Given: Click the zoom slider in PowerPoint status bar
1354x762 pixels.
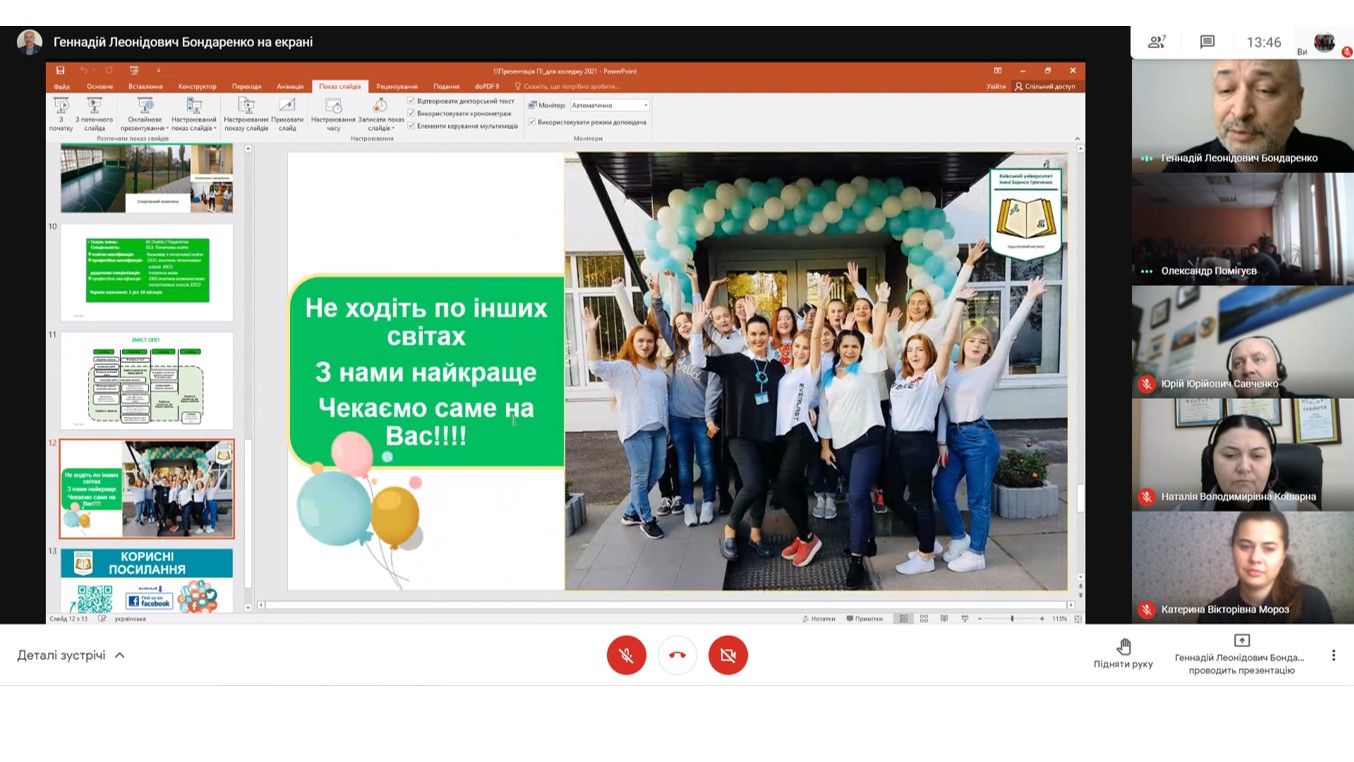Looking at the screenshot, I should (x=1011, y=619).
